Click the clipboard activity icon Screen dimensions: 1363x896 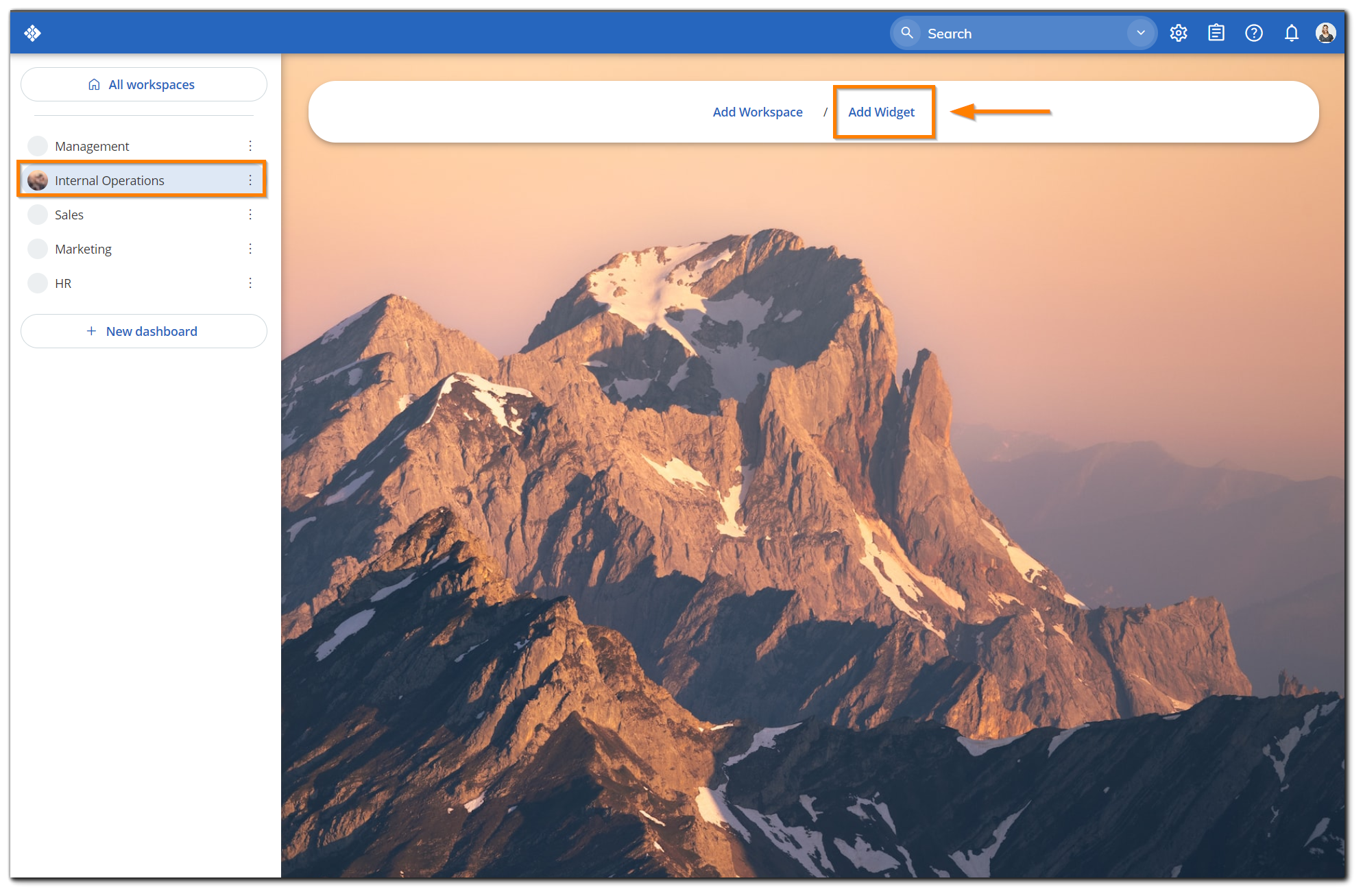tap(1216, 32)
